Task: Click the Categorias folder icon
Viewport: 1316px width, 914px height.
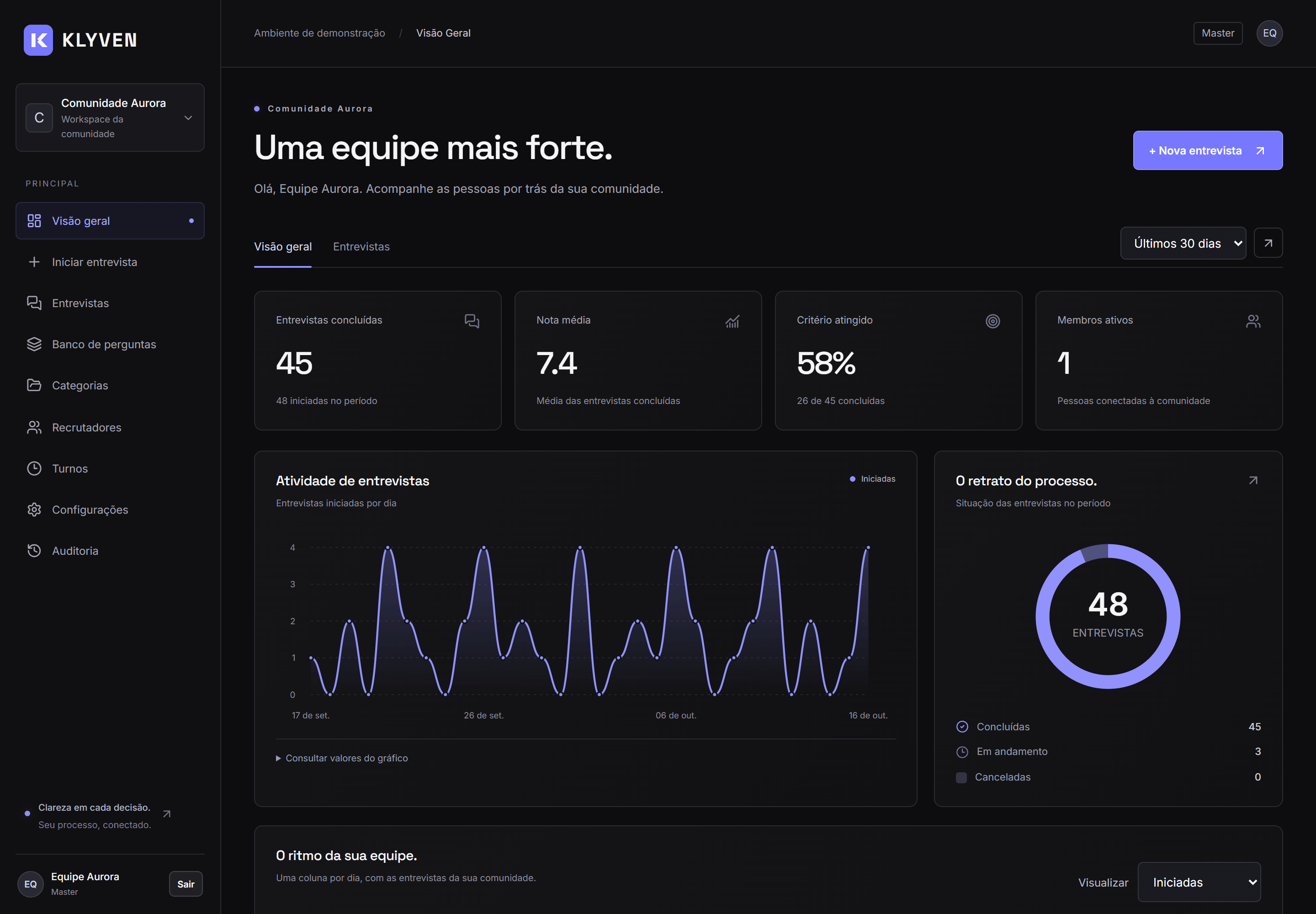Action: [34, 385]
